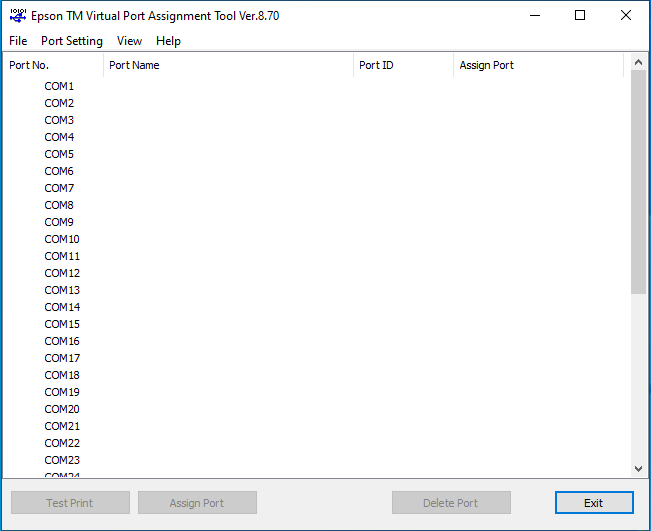
Task: Open the View menu
Action: click(x=129, y=41)
